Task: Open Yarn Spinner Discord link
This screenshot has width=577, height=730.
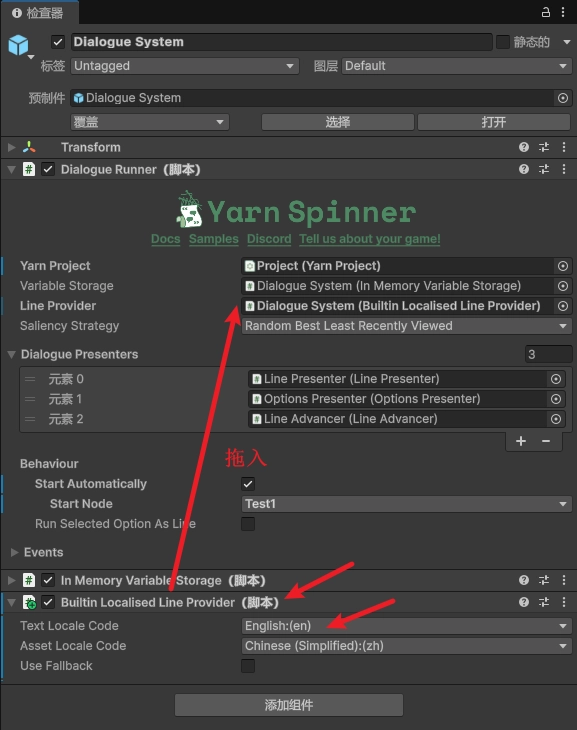Action: pyautogui.click(x=269, y=239)
